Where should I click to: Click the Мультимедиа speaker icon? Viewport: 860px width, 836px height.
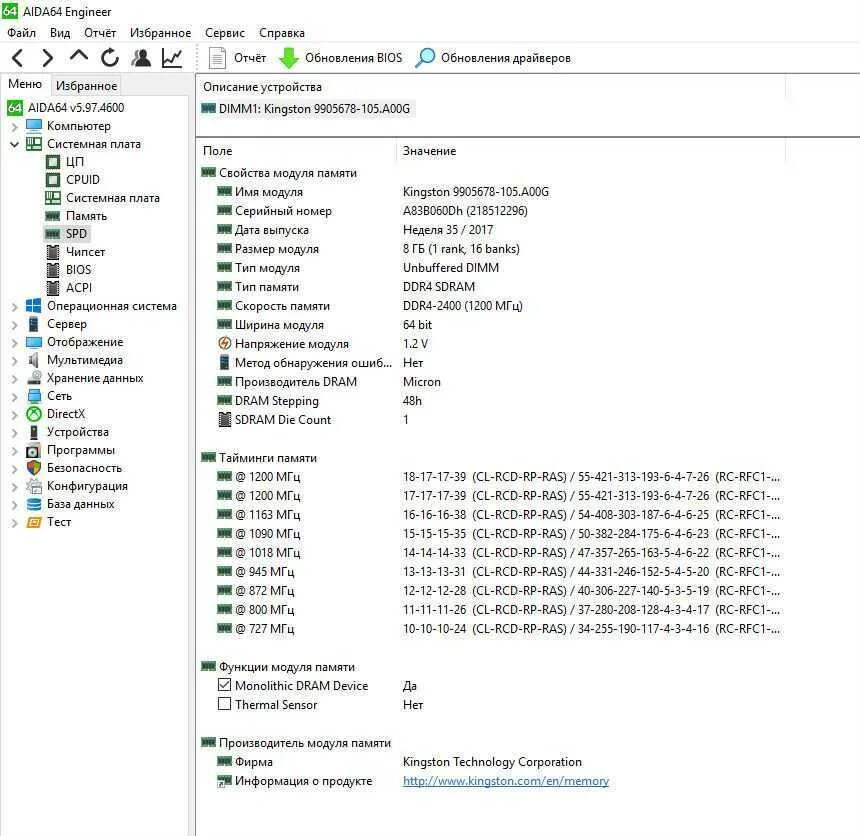34,360
